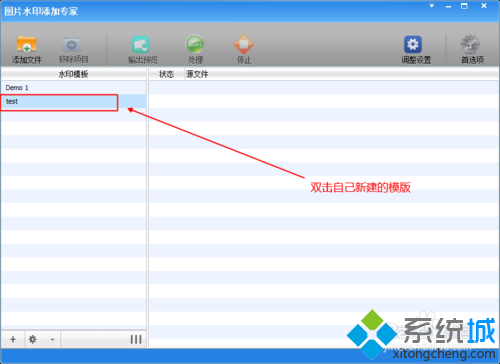This screenshot has width=500, height=364.
Task: Click the 状态 column header
Action: pyautogui.click(x=166, y=74)
